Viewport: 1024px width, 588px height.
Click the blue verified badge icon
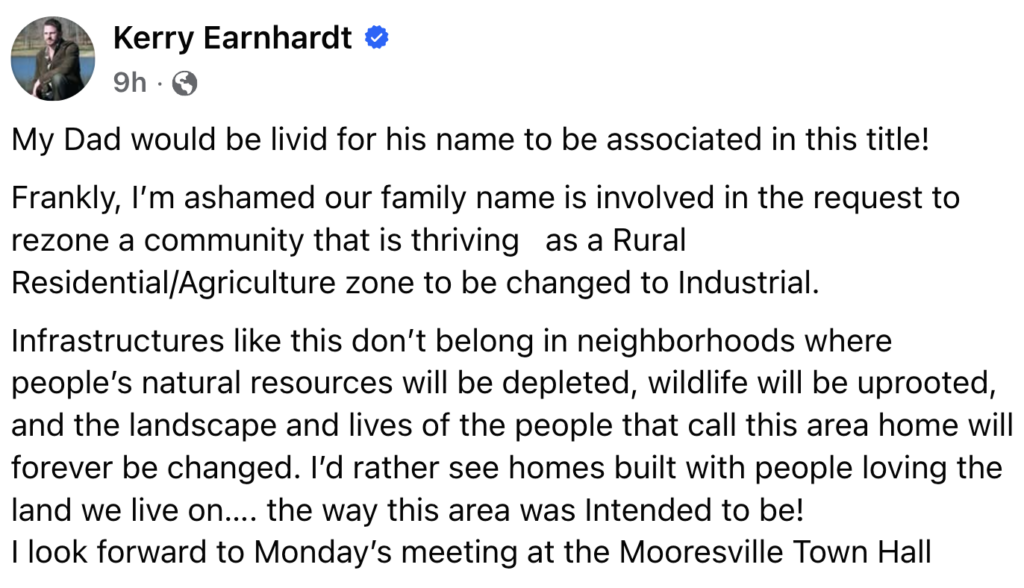pos(376,37)
